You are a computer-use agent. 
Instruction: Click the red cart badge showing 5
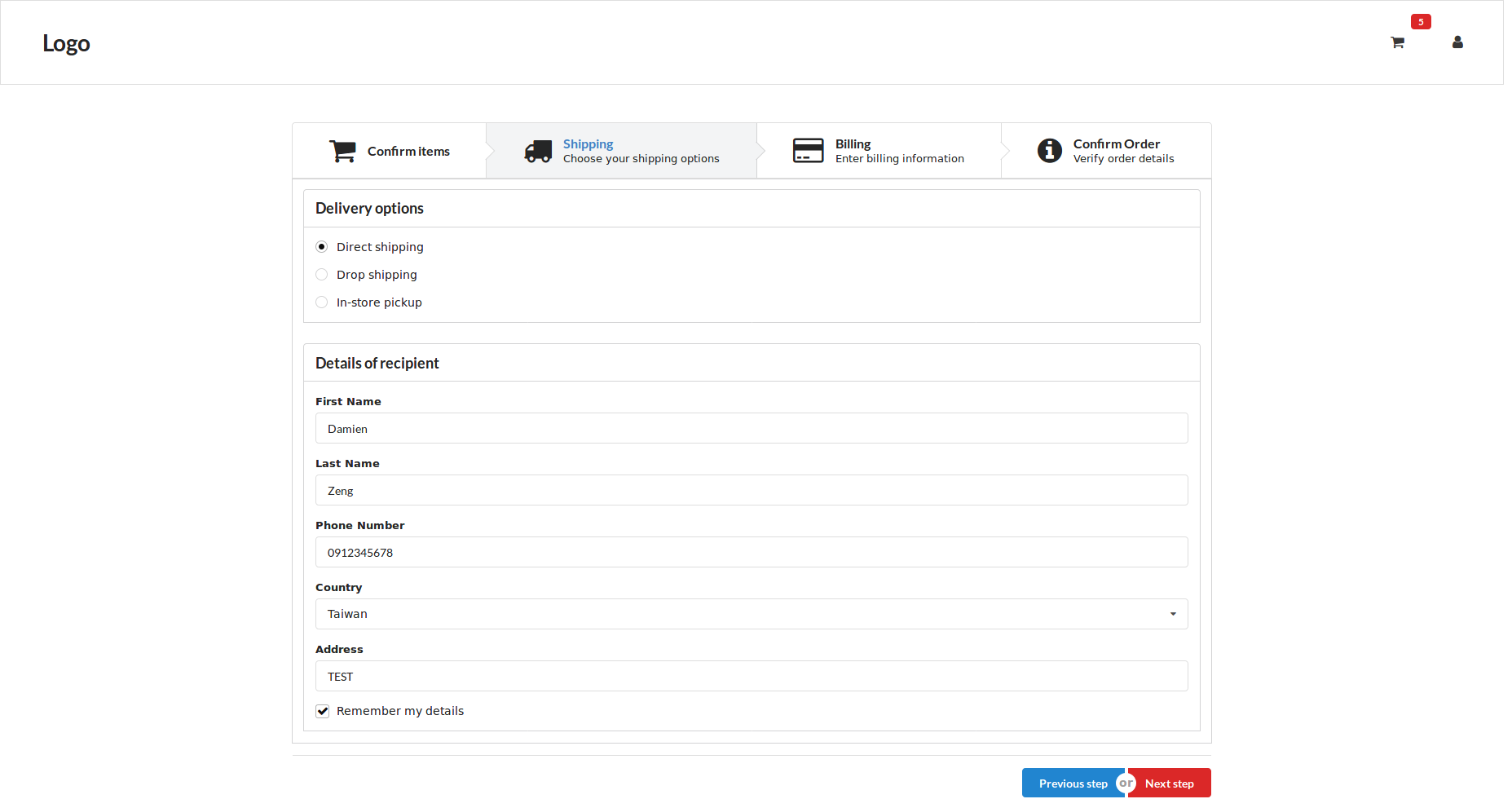point(1421,21)
